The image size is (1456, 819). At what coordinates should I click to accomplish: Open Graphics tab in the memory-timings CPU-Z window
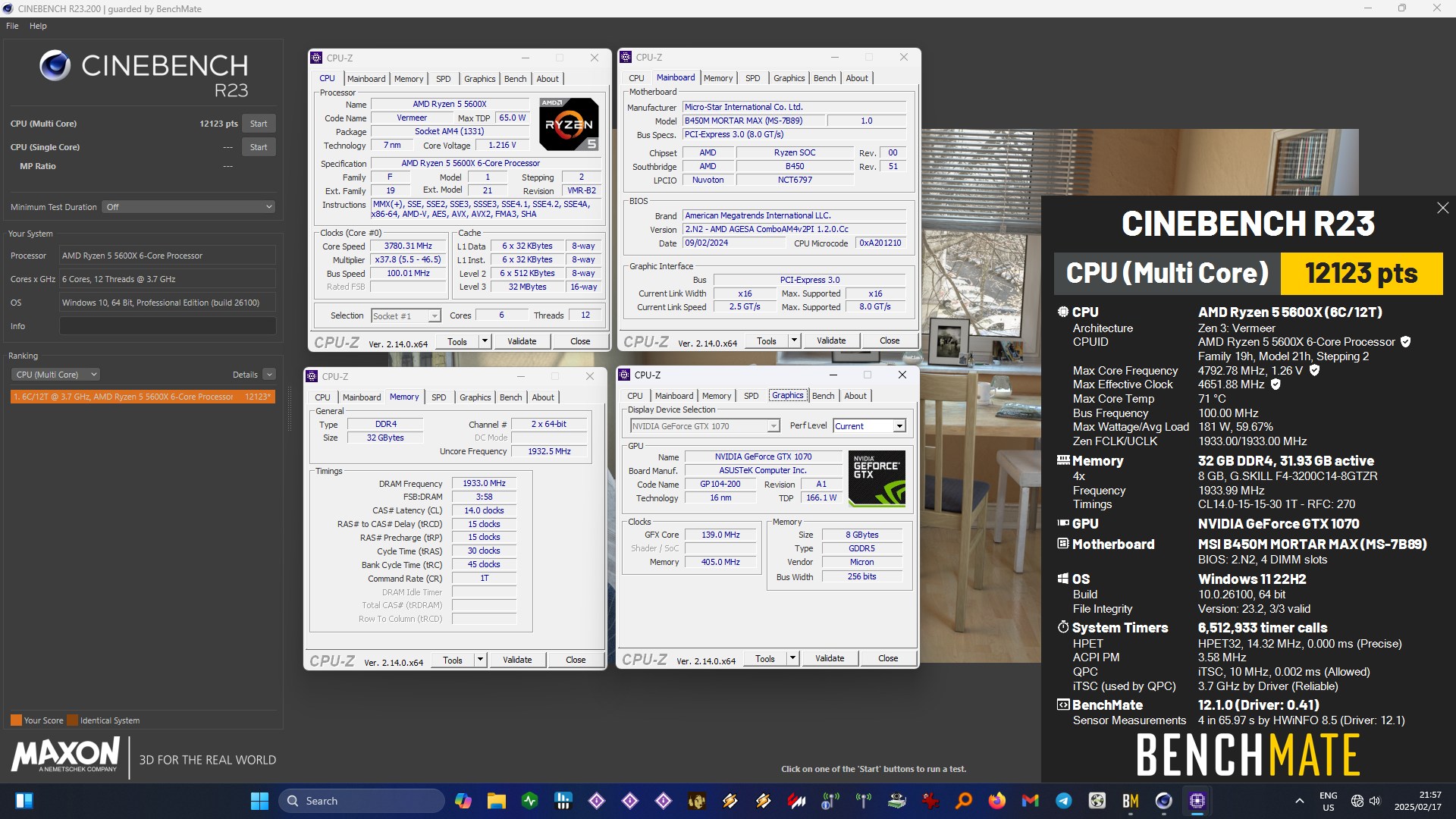tap(475, 397)
